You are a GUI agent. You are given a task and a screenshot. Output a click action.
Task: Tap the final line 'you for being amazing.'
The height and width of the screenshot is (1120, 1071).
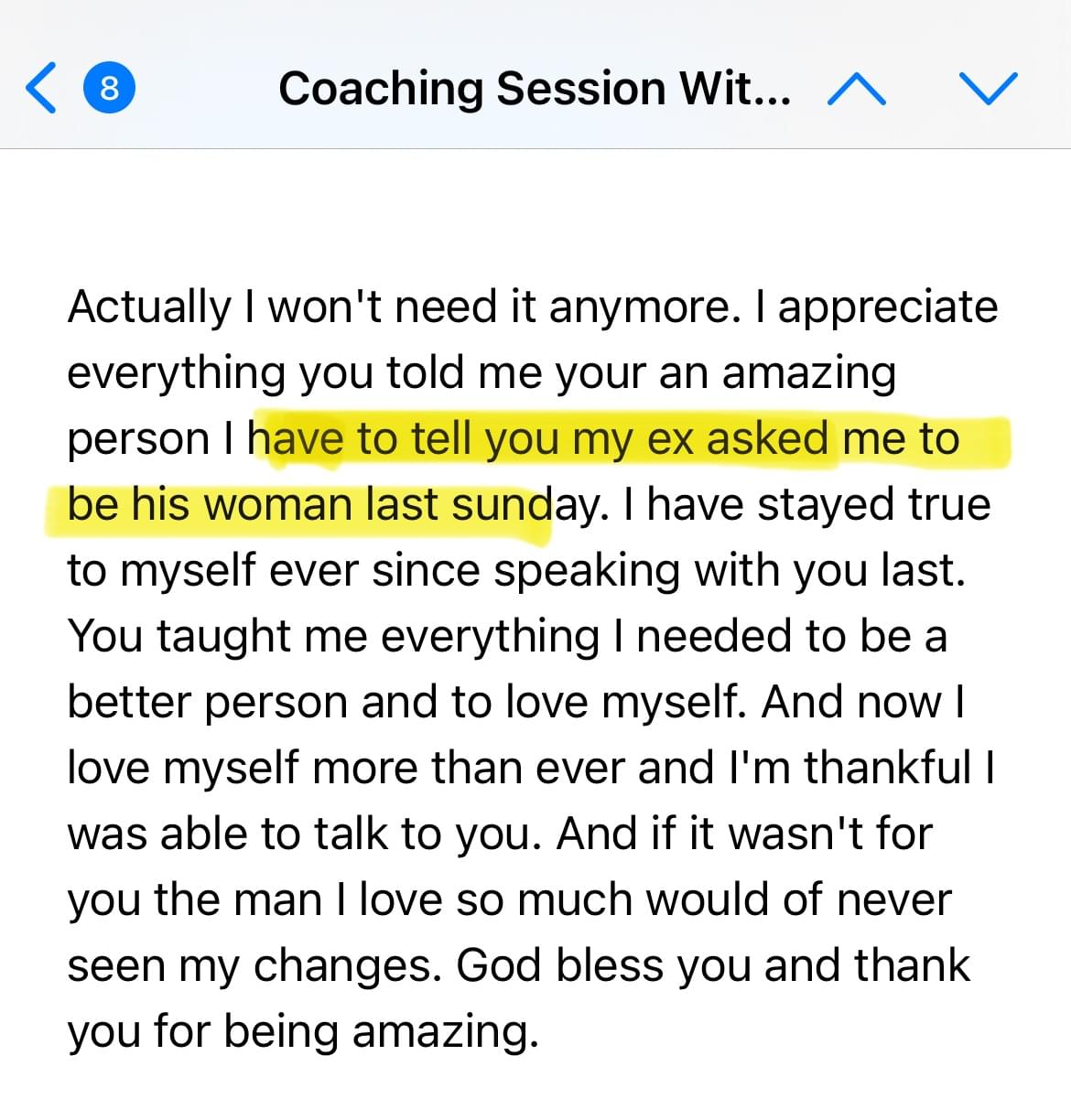coord(303,1031)
